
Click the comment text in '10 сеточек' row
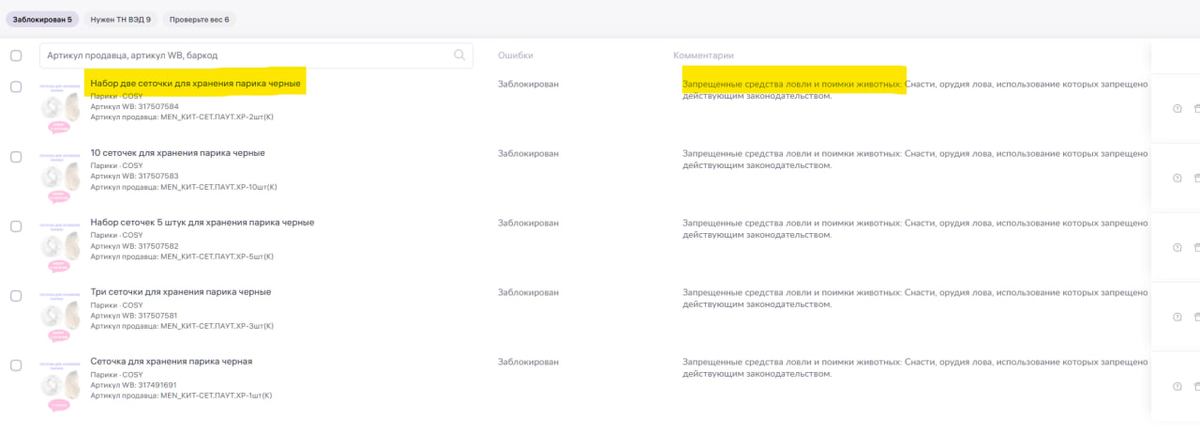(914, 160)
